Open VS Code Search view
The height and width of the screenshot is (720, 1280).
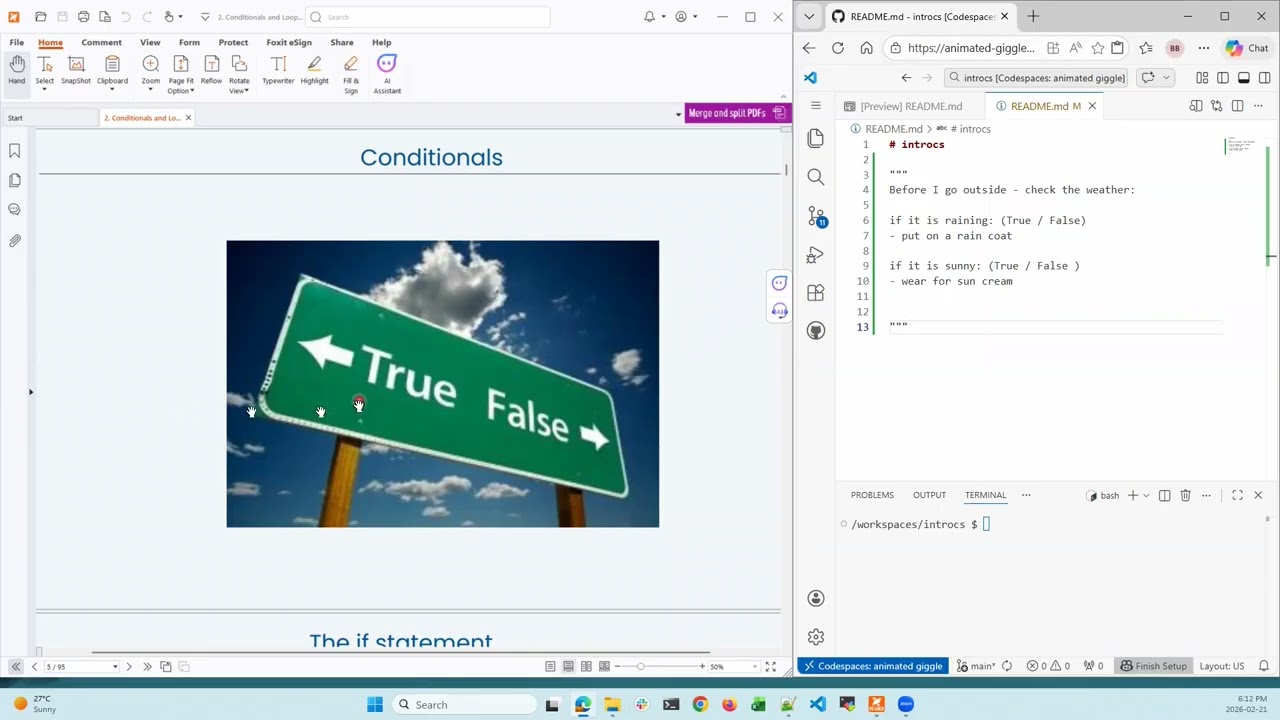(816, 177)
